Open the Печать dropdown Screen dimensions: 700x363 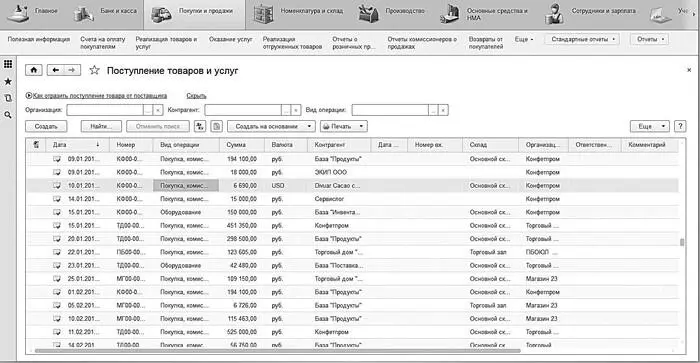[x=343, y=126]
